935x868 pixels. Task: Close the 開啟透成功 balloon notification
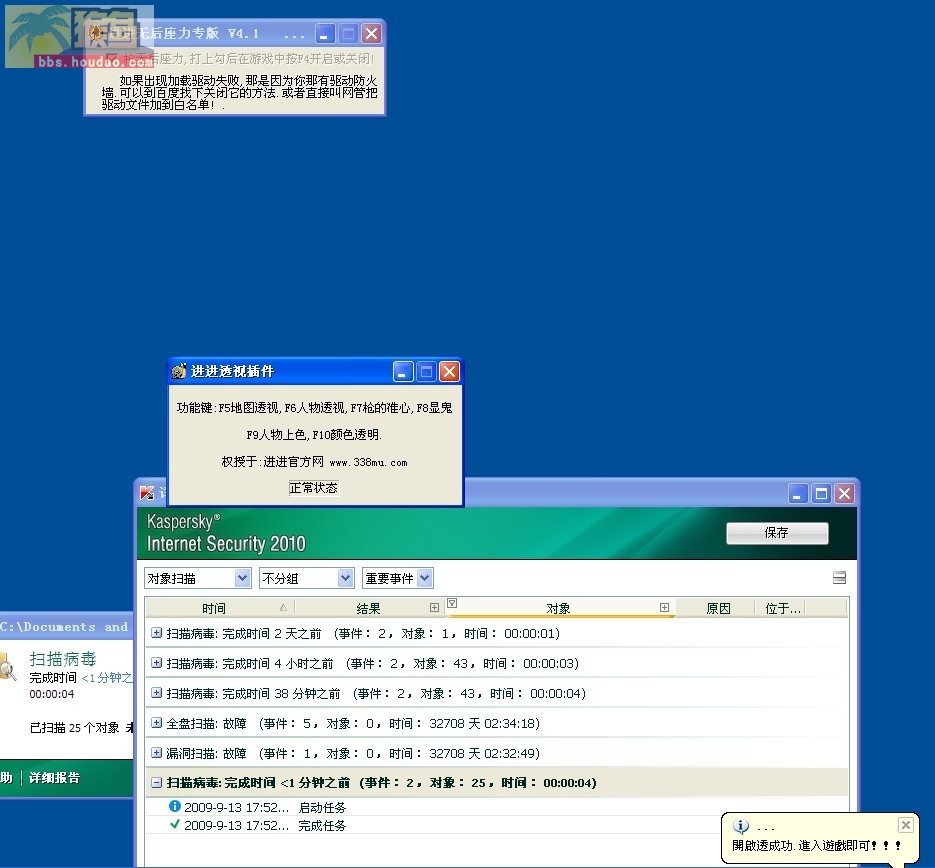[905, 824]
